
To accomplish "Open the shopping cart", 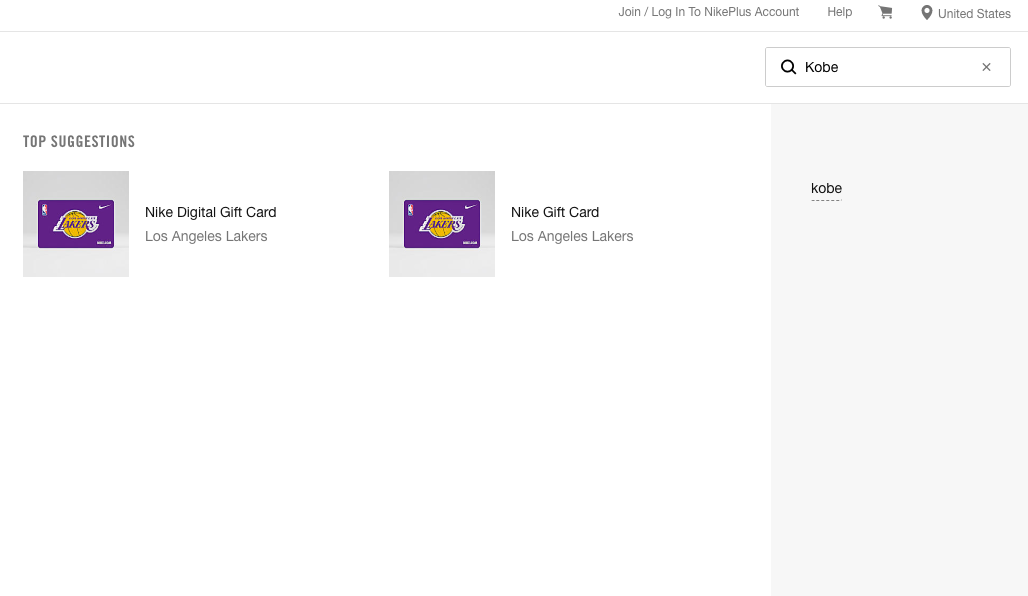I will [885, 12].
